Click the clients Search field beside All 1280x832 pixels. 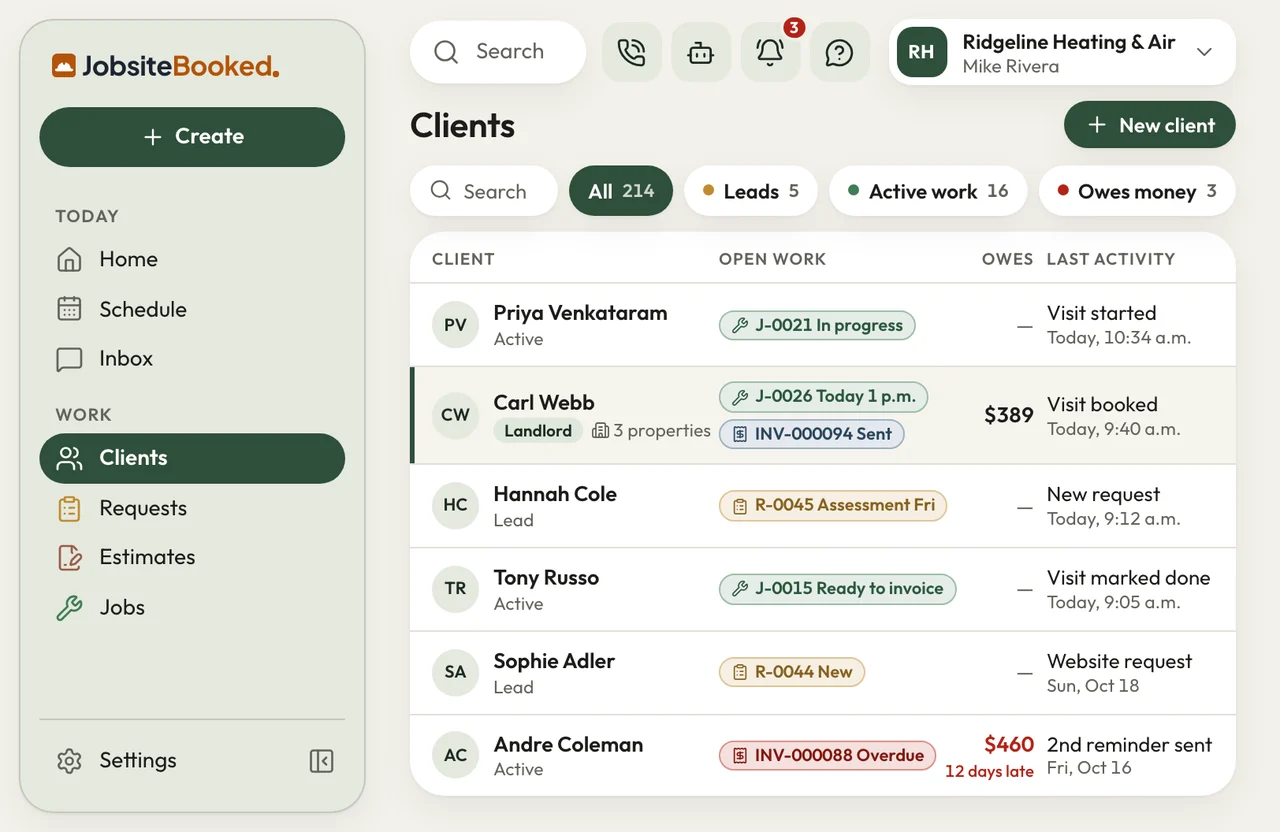coord(484,191)
